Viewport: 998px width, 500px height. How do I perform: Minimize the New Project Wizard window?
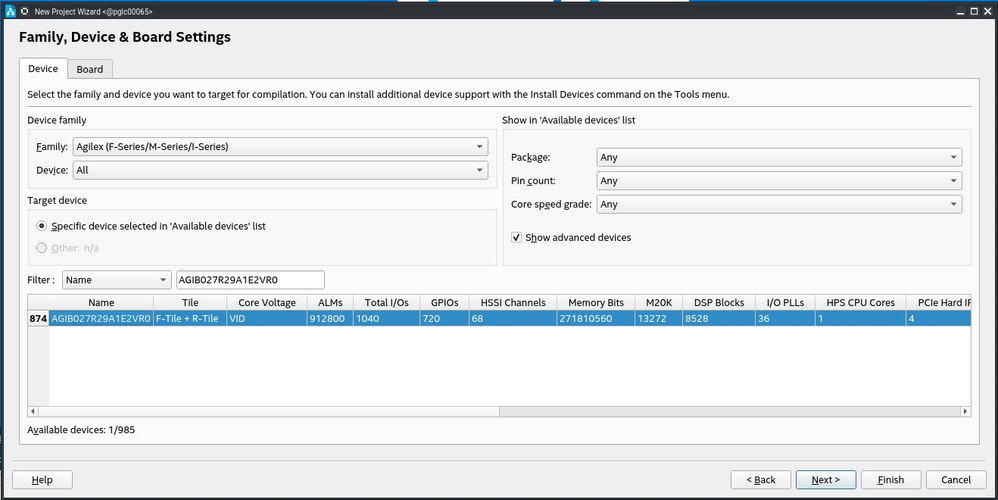(961, 11)
